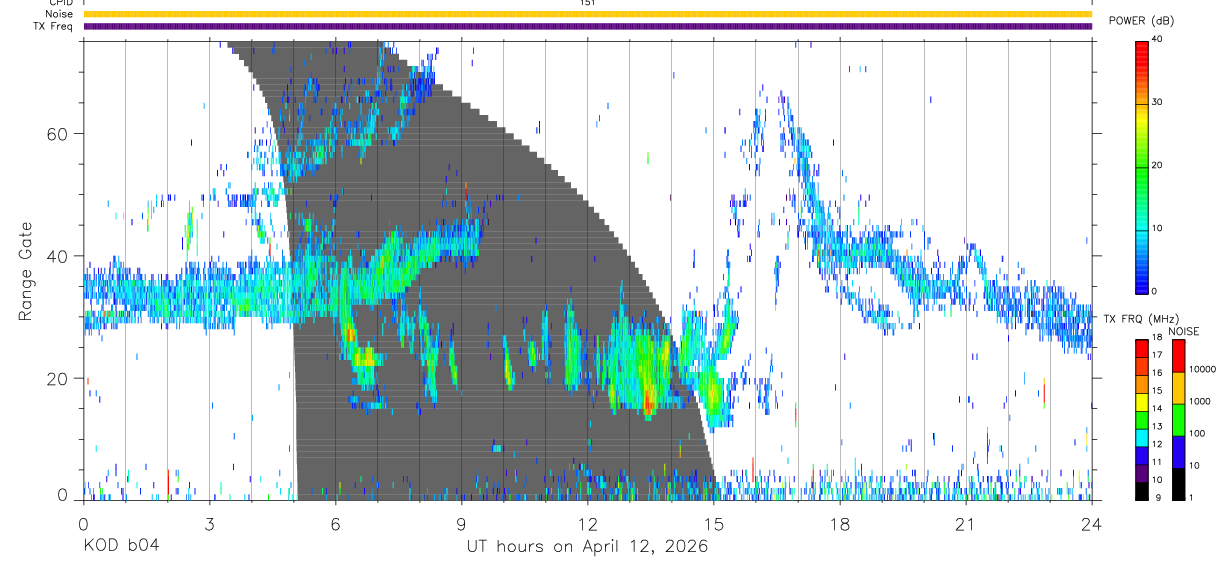The width and height of the screenshot is (1228, 567).
Task: Click the "14" tick on TX FRQ scale
Action: tap(1157, 409)
